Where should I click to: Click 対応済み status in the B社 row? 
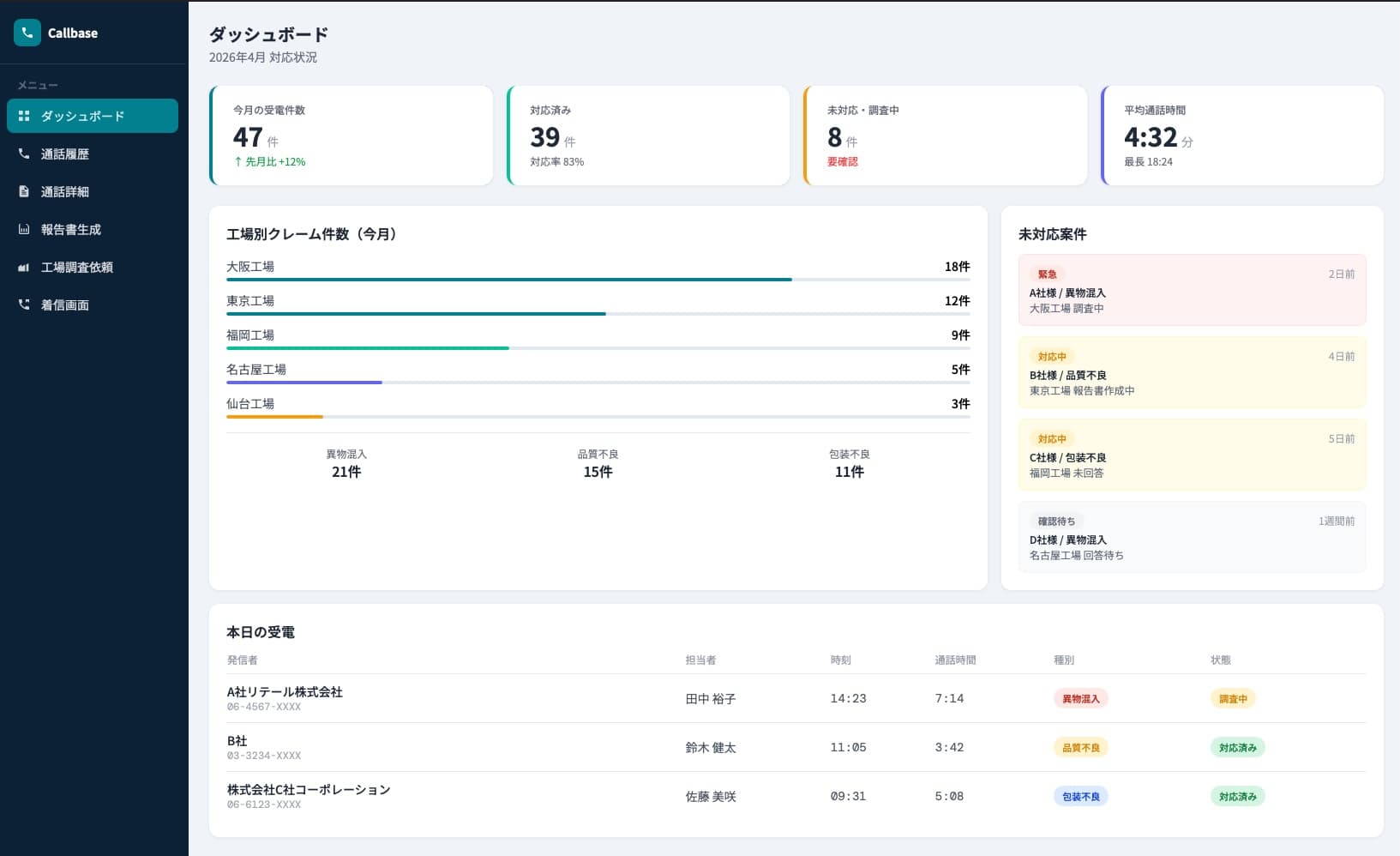[x=1238, y=748]
